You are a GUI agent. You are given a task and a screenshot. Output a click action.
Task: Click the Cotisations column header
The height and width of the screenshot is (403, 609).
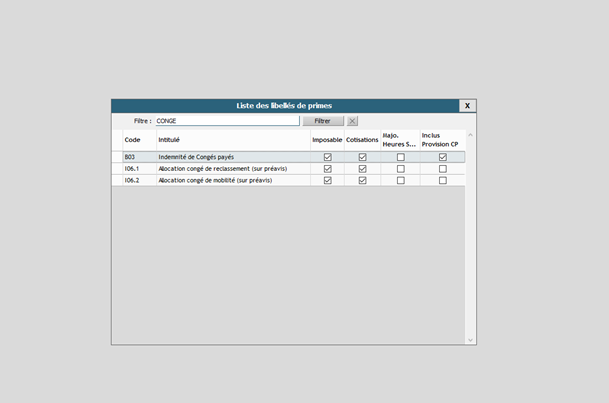(x=362, y=140)
